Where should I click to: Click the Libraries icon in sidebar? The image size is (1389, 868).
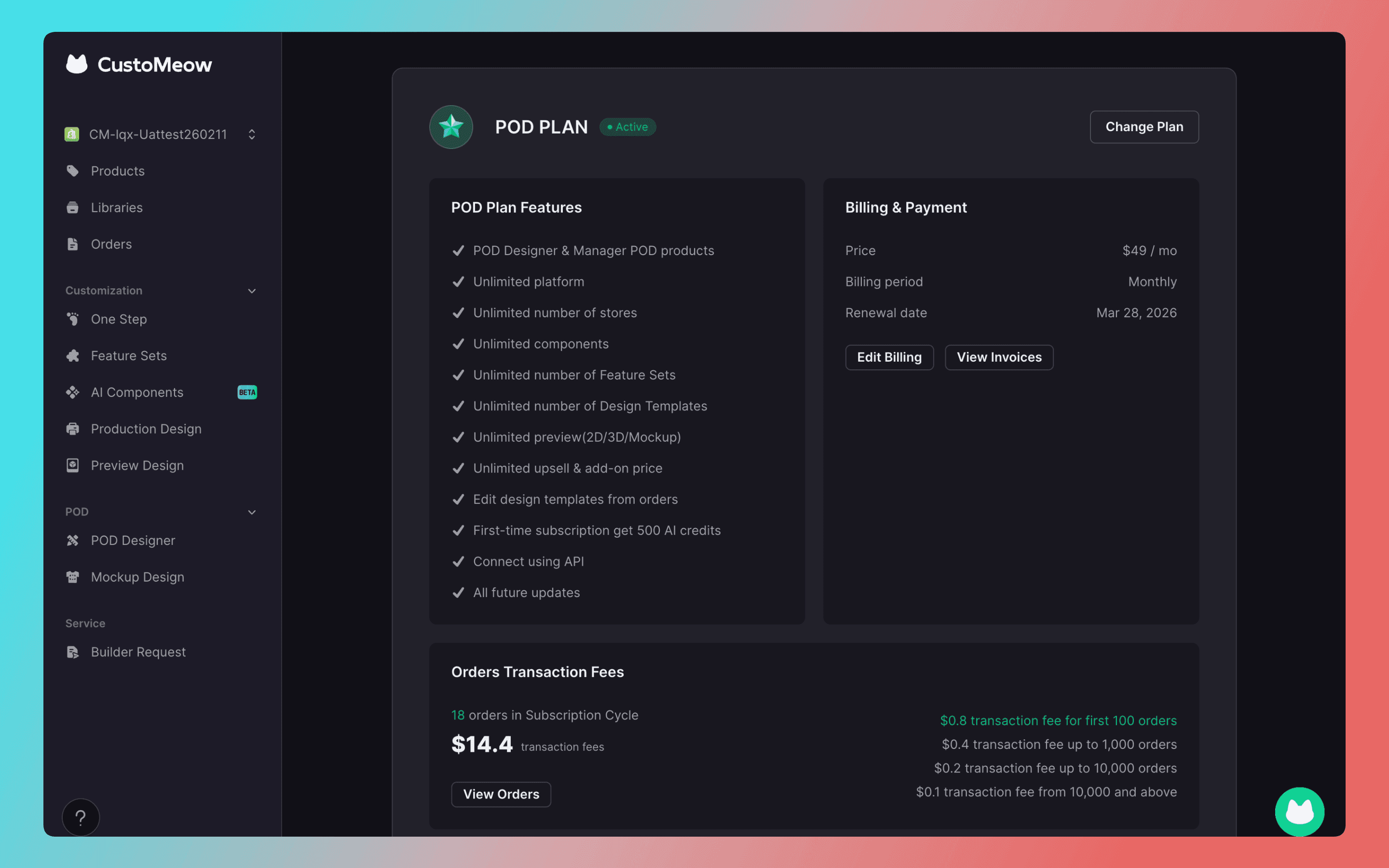[x=72, y=208]
